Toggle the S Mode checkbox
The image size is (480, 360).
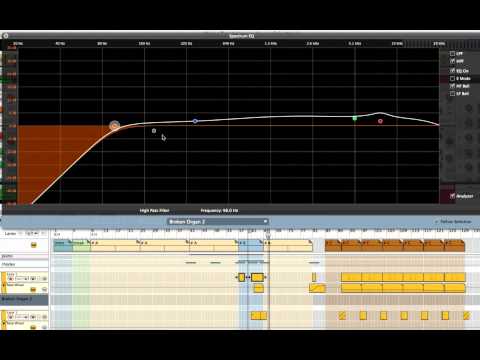click(452, 78)
